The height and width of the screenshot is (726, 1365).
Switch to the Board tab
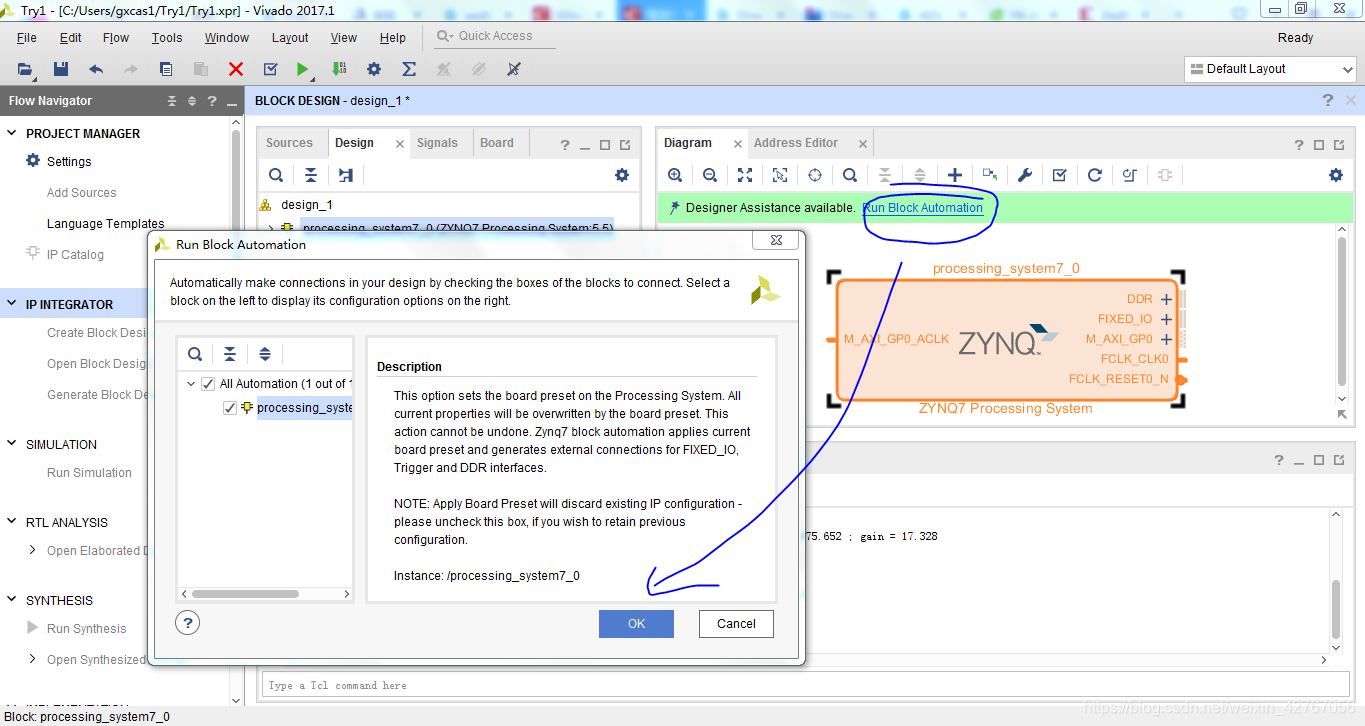click(x=497, y=143)
